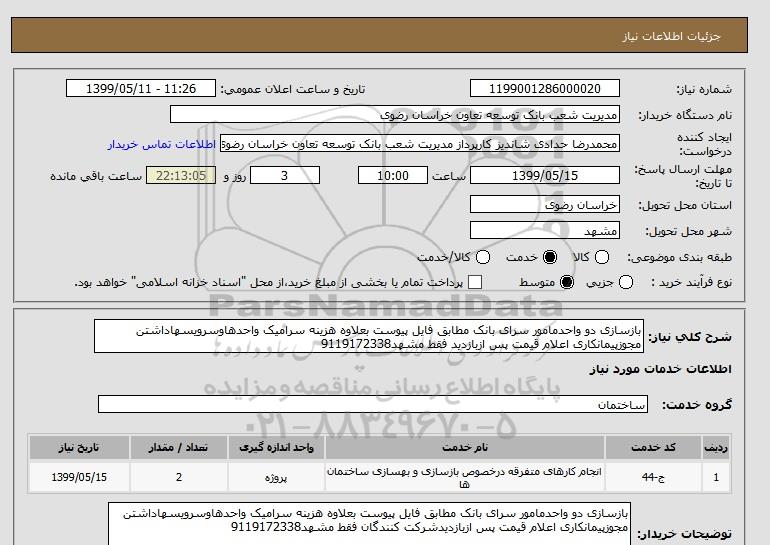Click the تاریخ نیاز column header
The height and width of the screenshot is (545, 770).
pos(79,447)
